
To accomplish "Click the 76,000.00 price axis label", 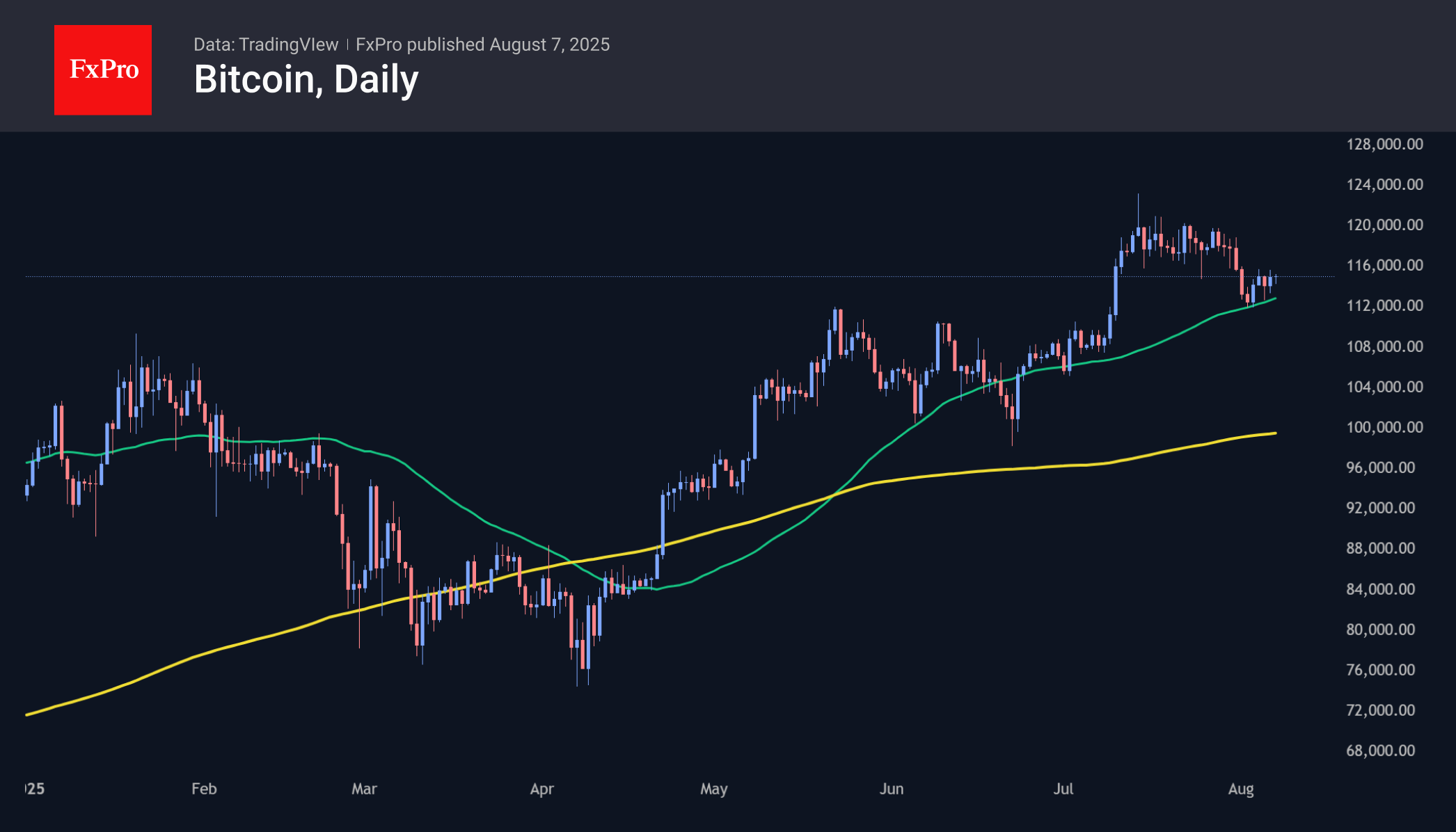I will point(1380,670).
